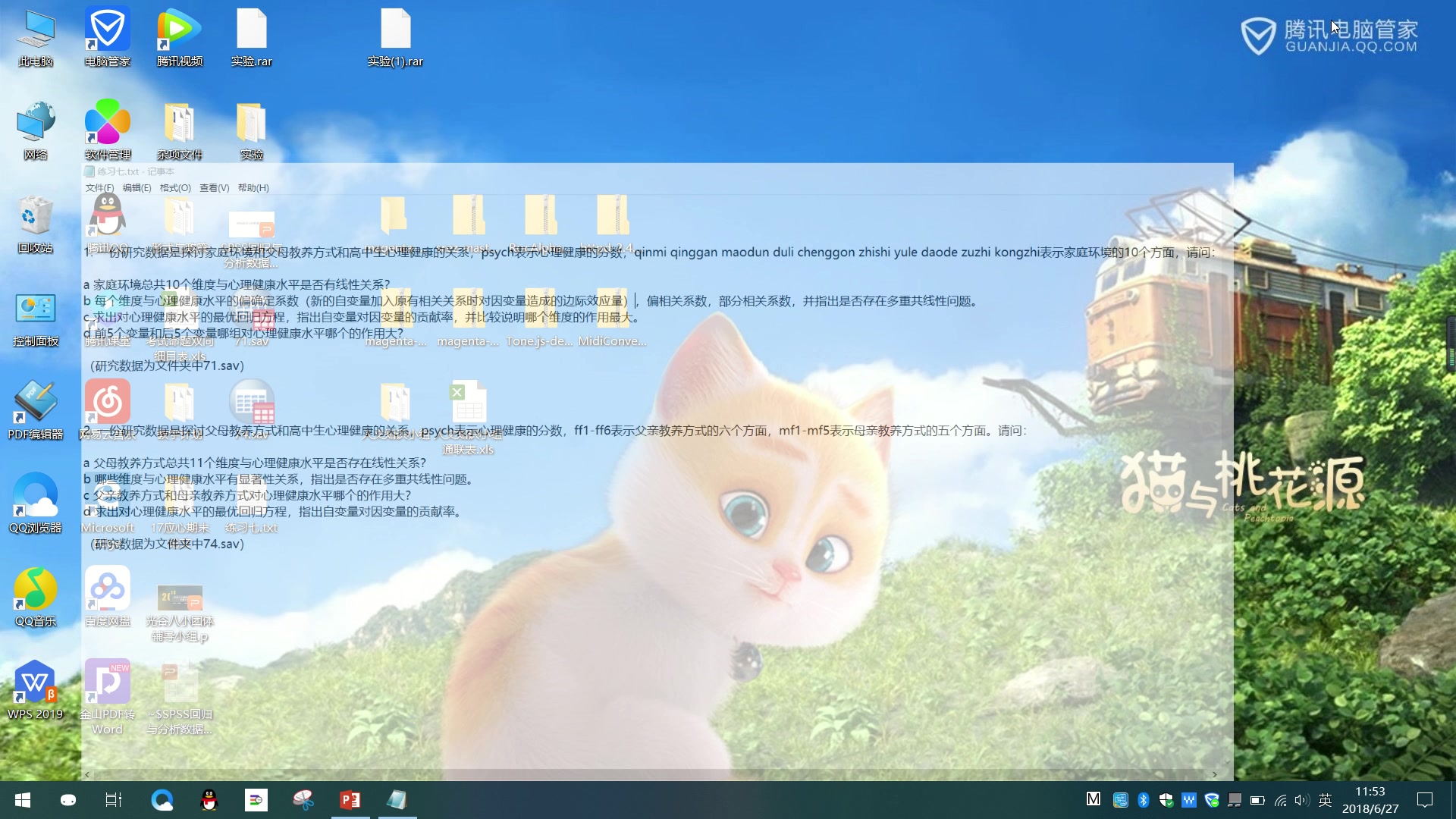Select the 软件管理 desktop shortcut
Image resolution: width=1456 pixels, height=819 pixels.
pyautogui.click(x=108, y=131)
